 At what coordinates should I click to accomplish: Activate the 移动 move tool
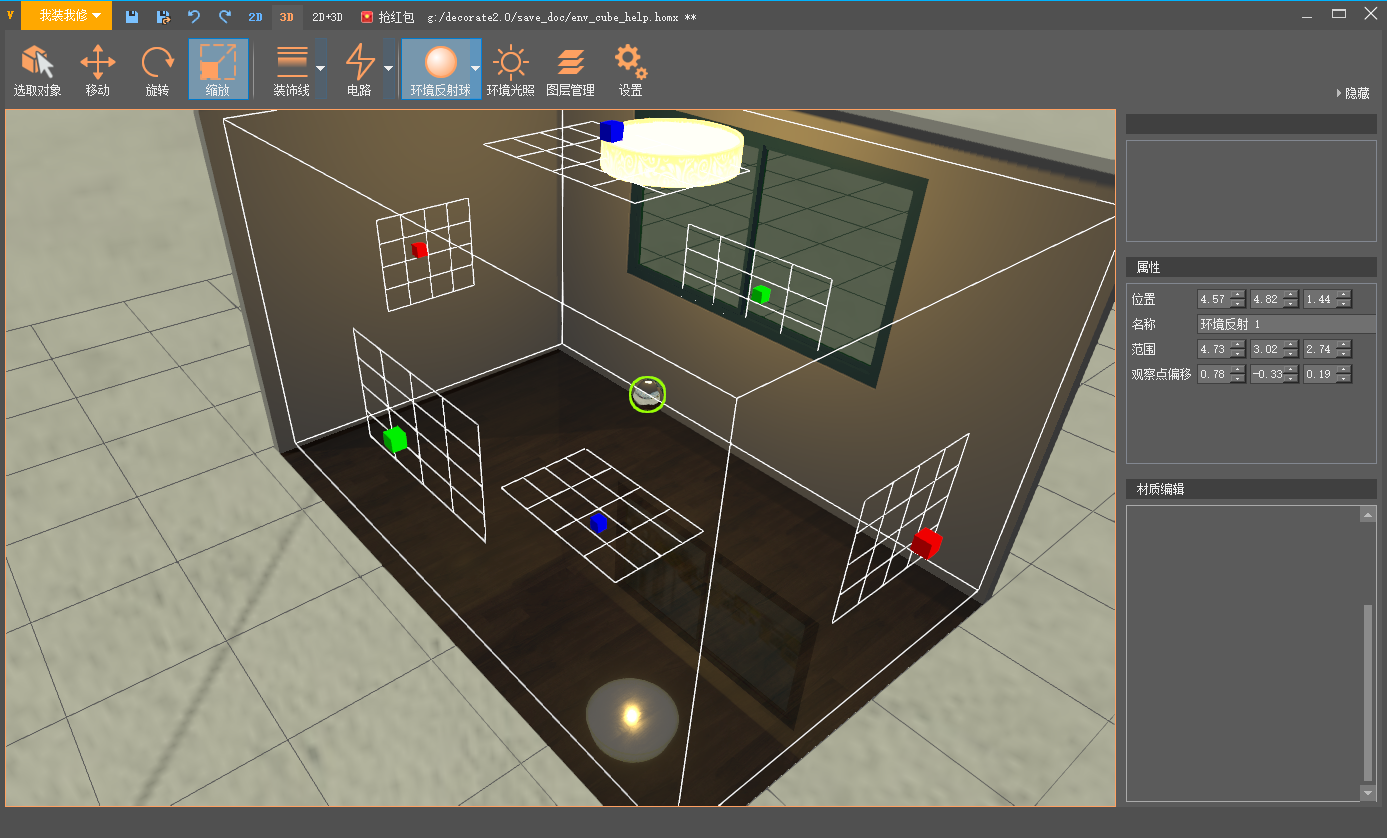tap(97, 69)
